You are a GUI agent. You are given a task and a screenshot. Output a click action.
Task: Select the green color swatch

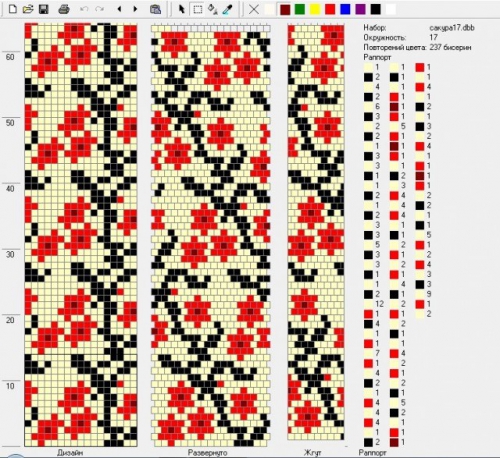pos(300,9)
